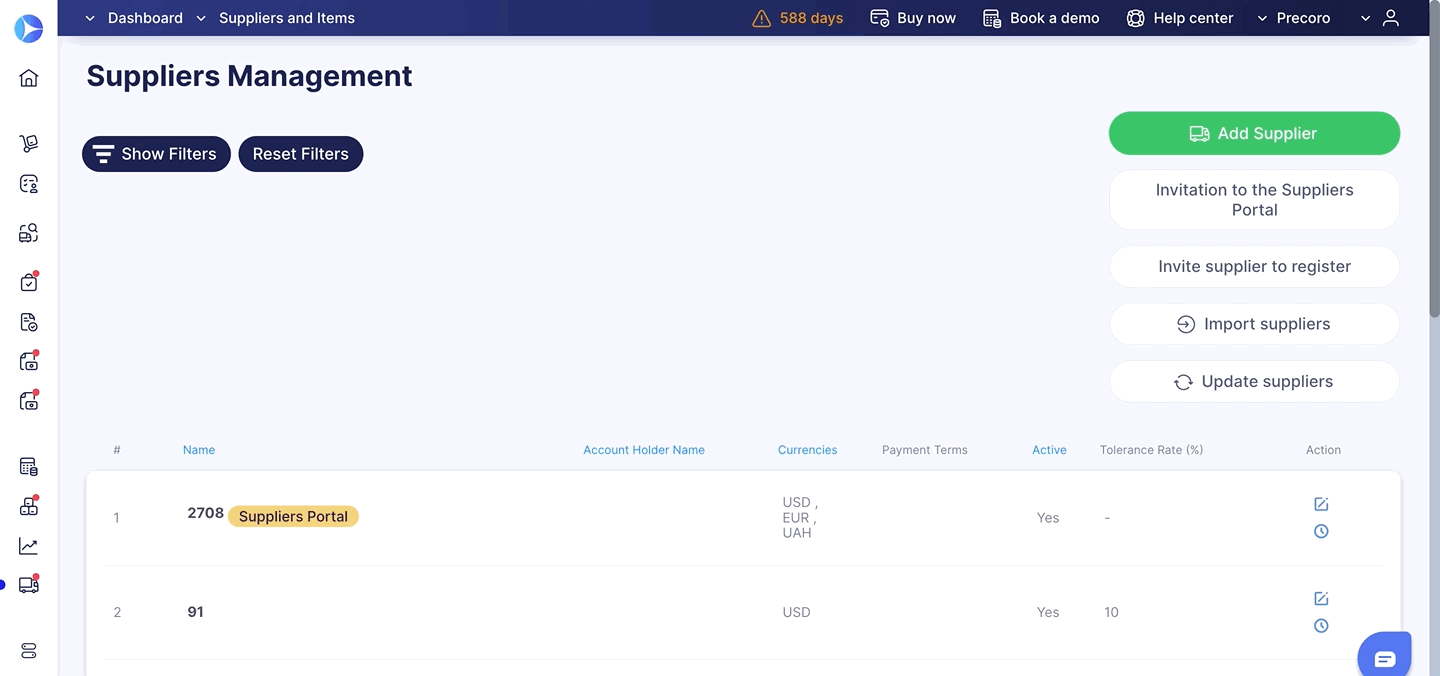Click supplier name 2708
Viewport: 1440px width, 676px height.
(205, 513)
